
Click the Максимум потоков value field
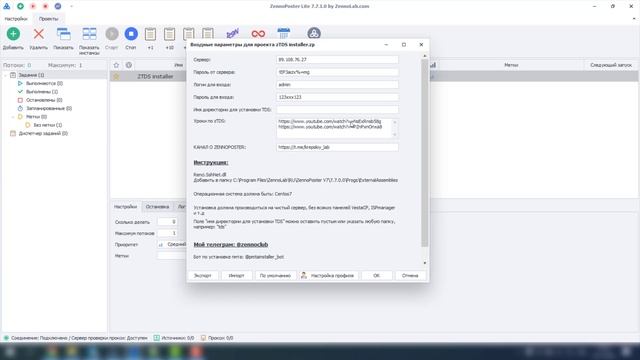pos(168,233)
